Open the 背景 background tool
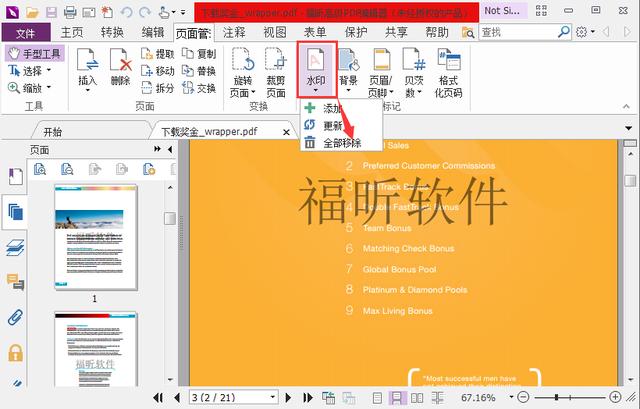Image resolution: width=640 pixels, height=409 pixels. pos(348,70)
